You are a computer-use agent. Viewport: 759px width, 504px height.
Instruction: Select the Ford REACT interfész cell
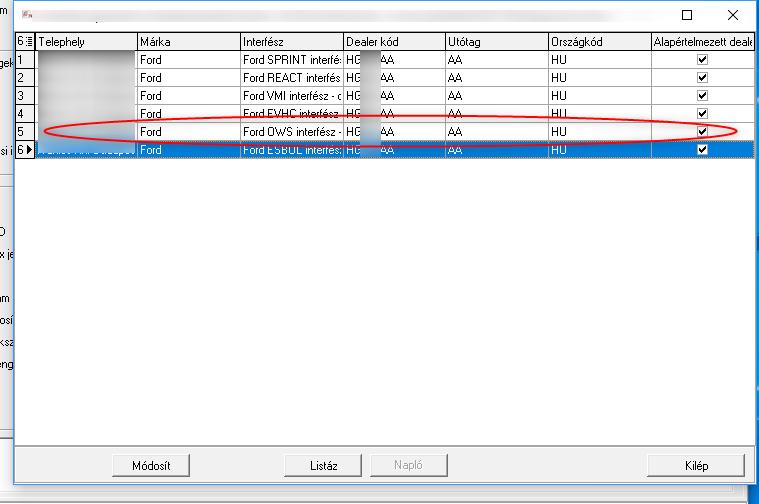[x=292, y=77]
